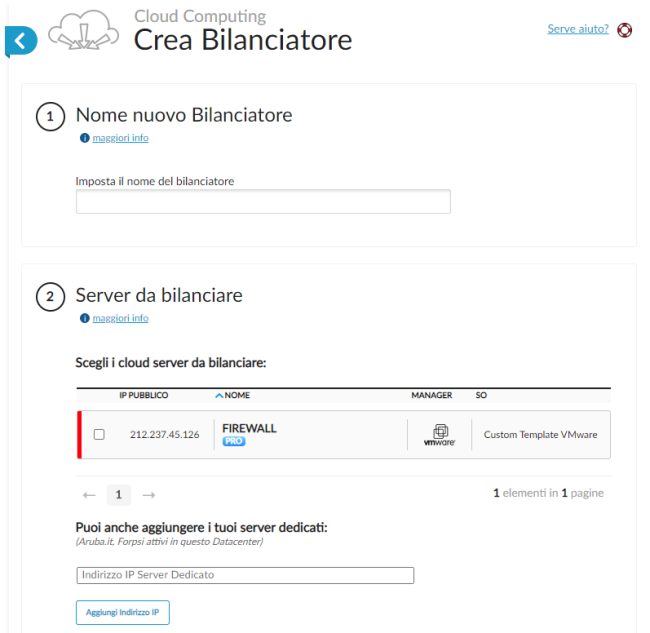
Task: Sort the table by the MANAGER column
Action: click(x=432, y=395)
